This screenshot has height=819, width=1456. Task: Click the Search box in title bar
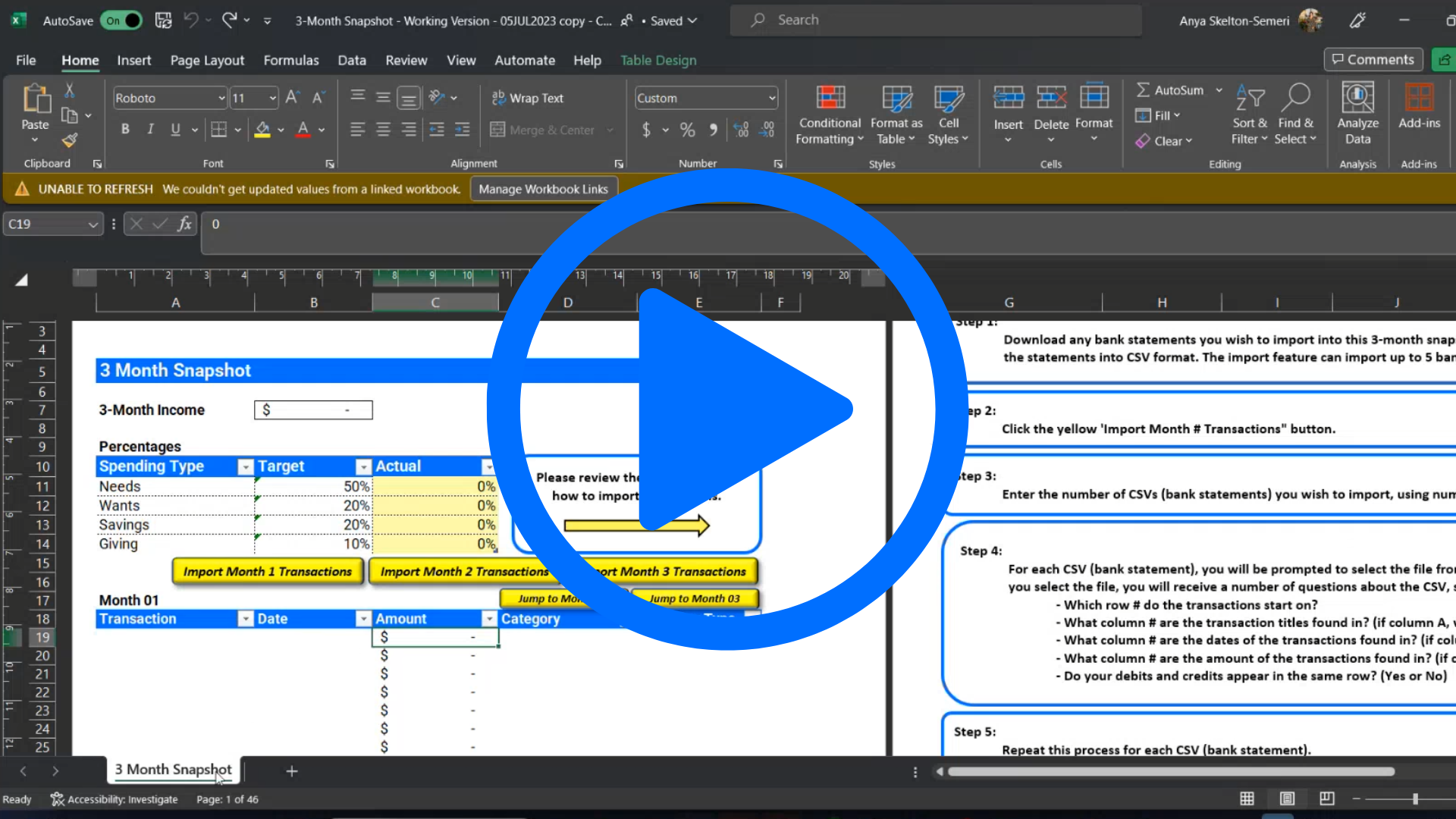click(935, 20)
